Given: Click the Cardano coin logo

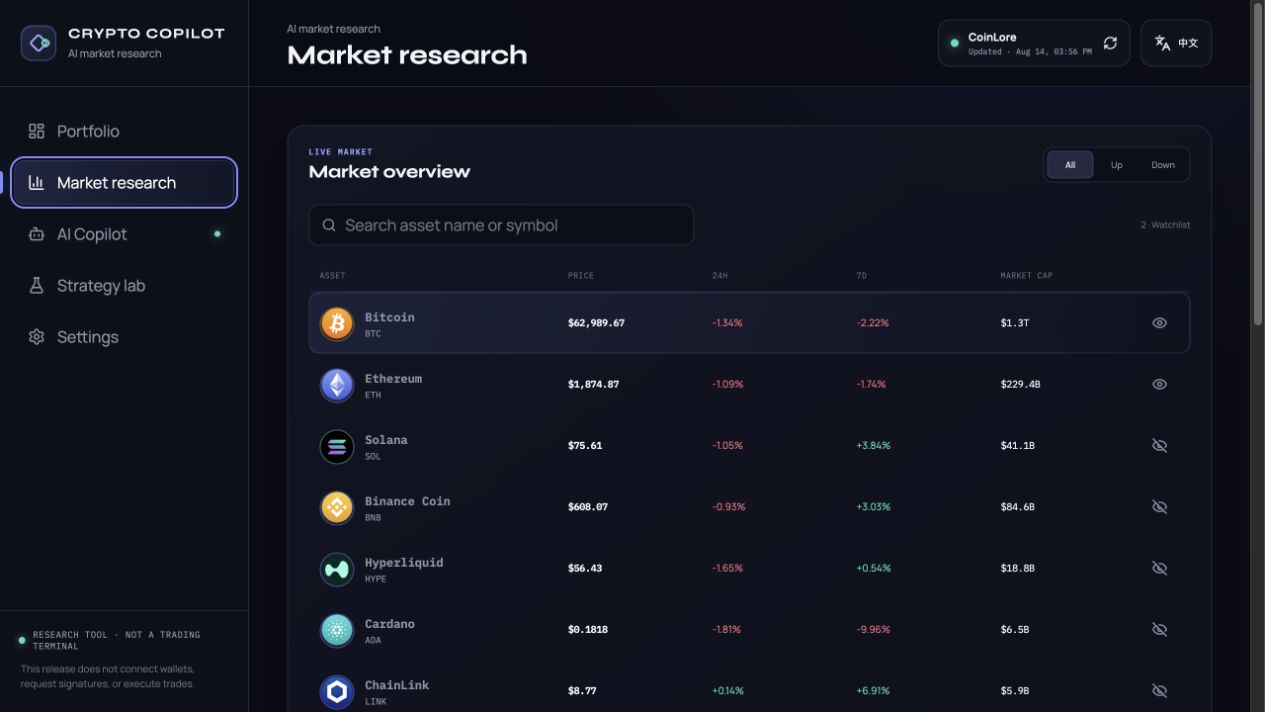Looking at the screenshot, I should click(x=337, y=630).
